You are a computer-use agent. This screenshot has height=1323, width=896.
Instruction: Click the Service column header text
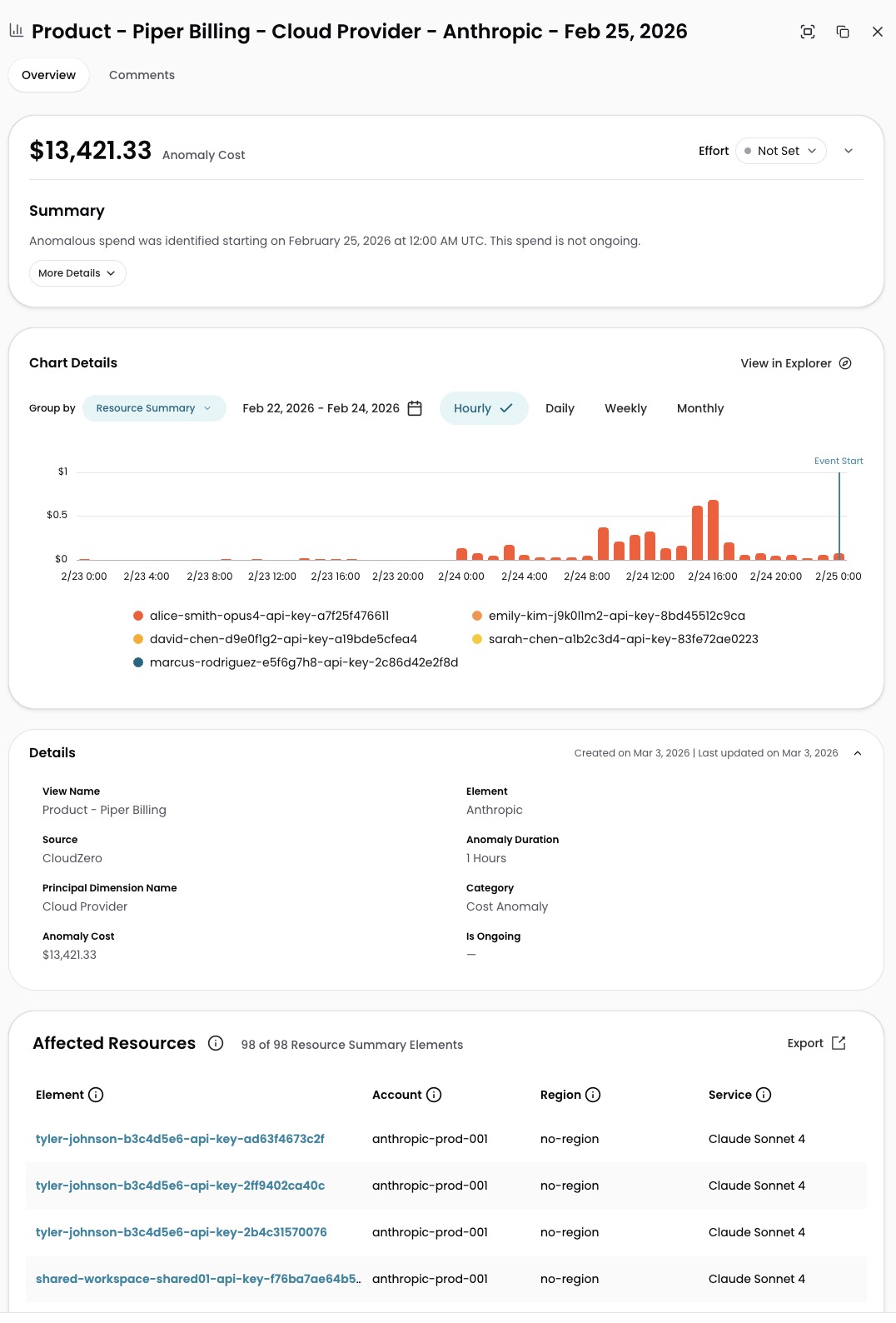coord(730,1095)
